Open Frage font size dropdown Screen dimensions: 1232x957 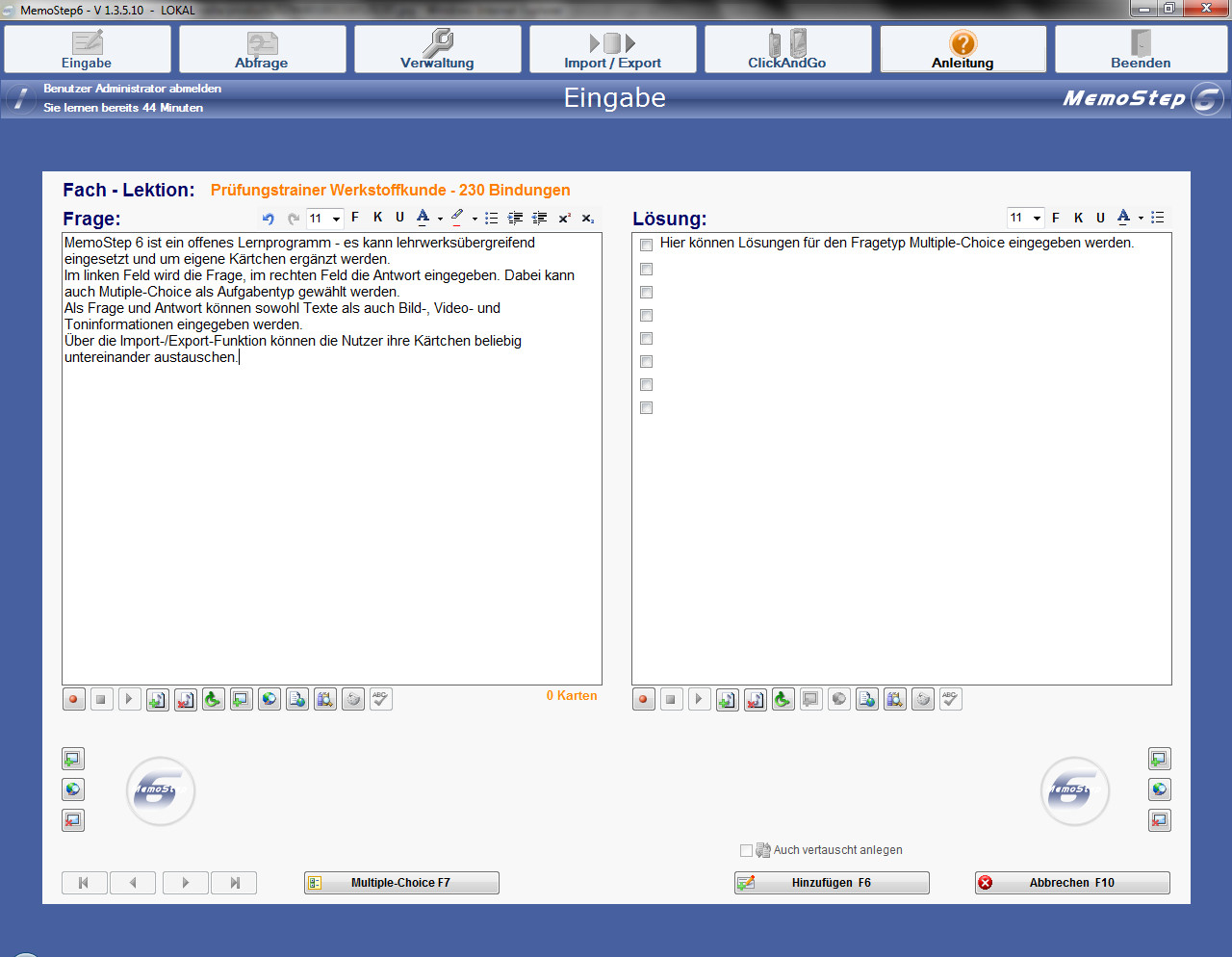tap(336, 219)
